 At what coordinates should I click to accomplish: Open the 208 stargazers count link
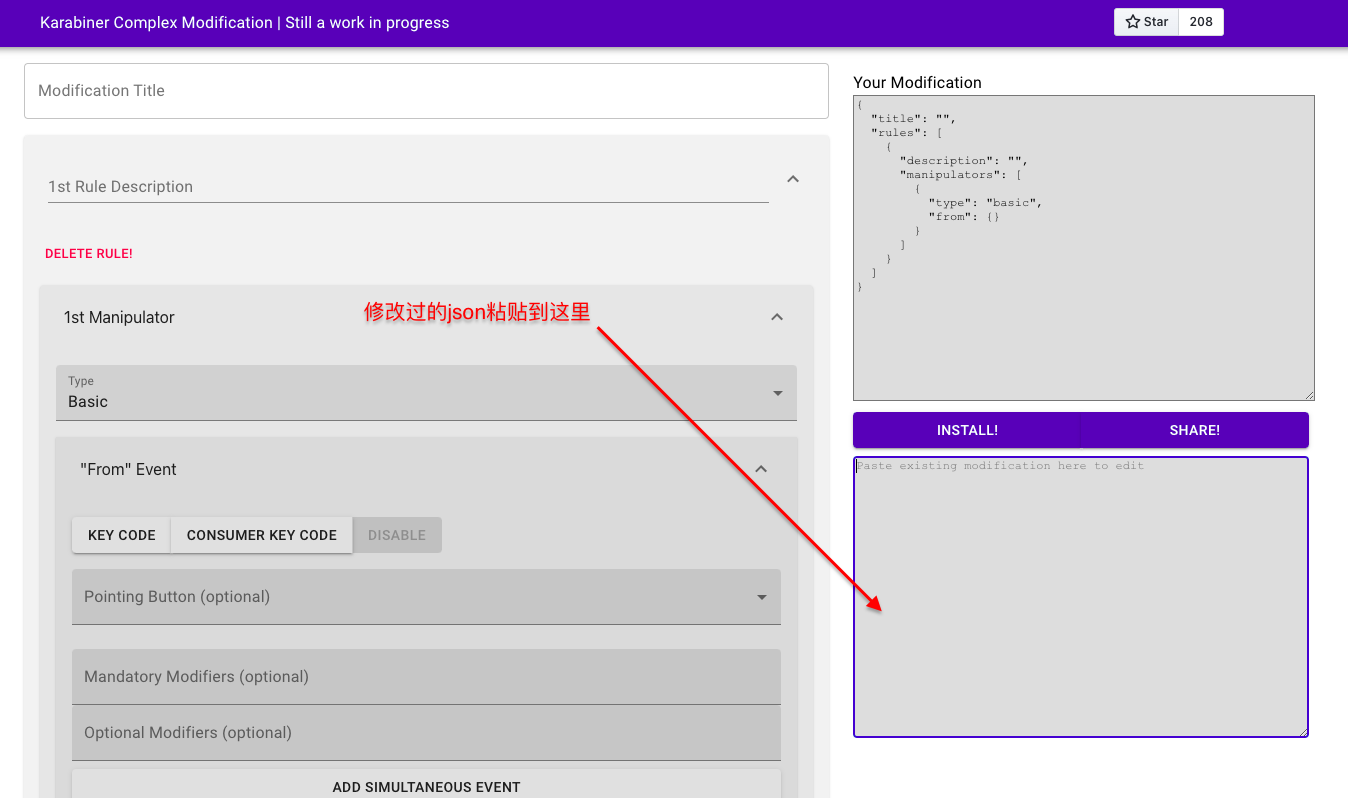(x=1201, y=22)
